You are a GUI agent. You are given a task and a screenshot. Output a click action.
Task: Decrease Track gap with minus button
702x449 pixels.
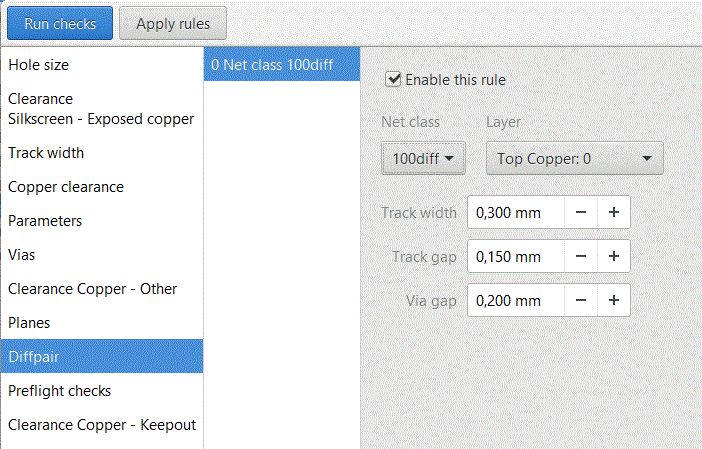581,256
